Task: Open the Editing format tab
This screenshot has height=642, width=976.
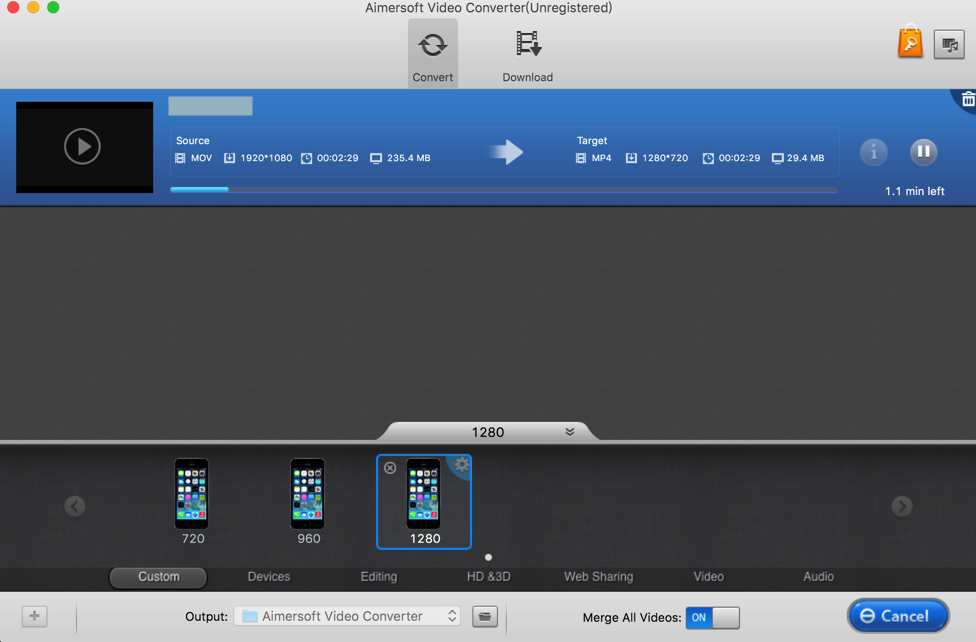Action: pyautogui.click(x=378, y=577)
